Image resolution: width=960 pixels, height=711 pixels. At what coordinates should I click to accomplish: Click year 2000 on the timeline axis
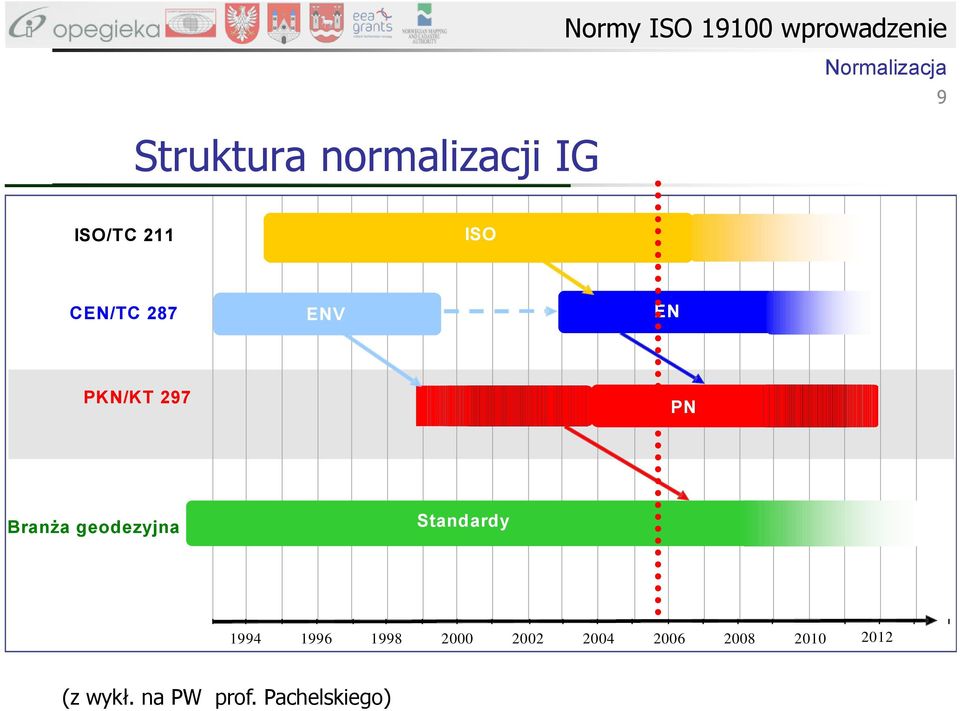pyautogui.click(x=457, y=638)
